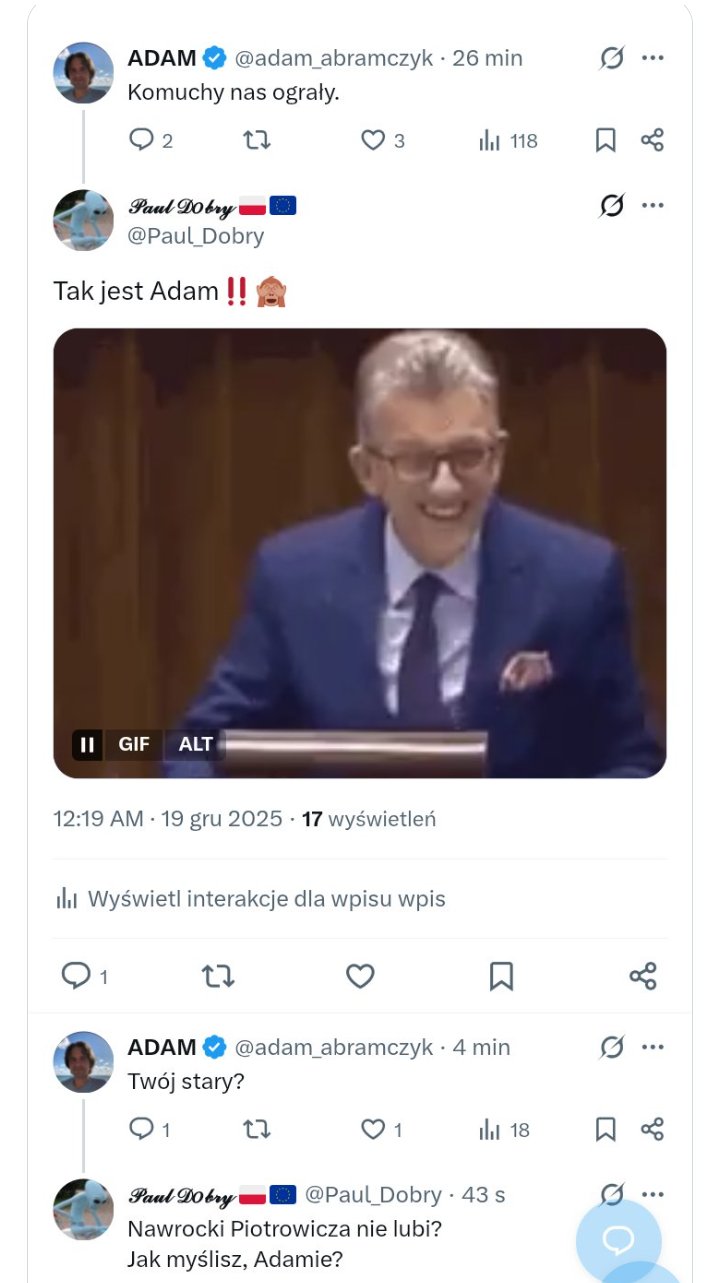View analytics showing 118 views
Screen dimensions: 714x1283
(508, 140)
